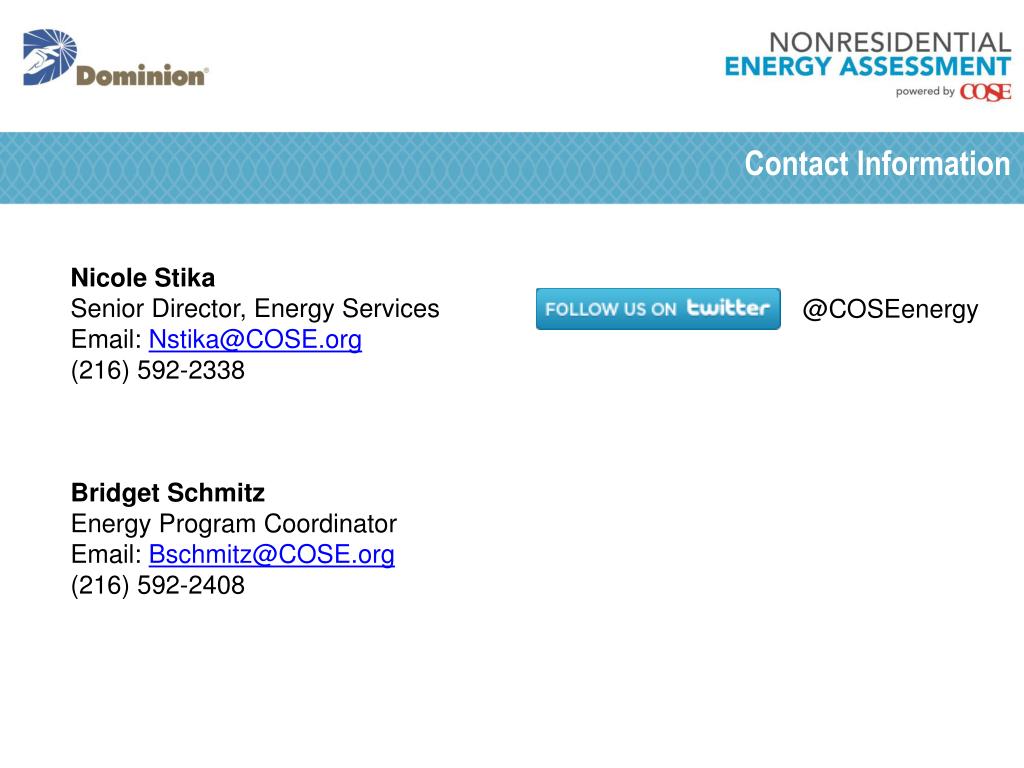The width and height of the screenshot is (1024, 768).
Task: Click the Follow Us On Twitter button
Action: [x=658, y=309]
